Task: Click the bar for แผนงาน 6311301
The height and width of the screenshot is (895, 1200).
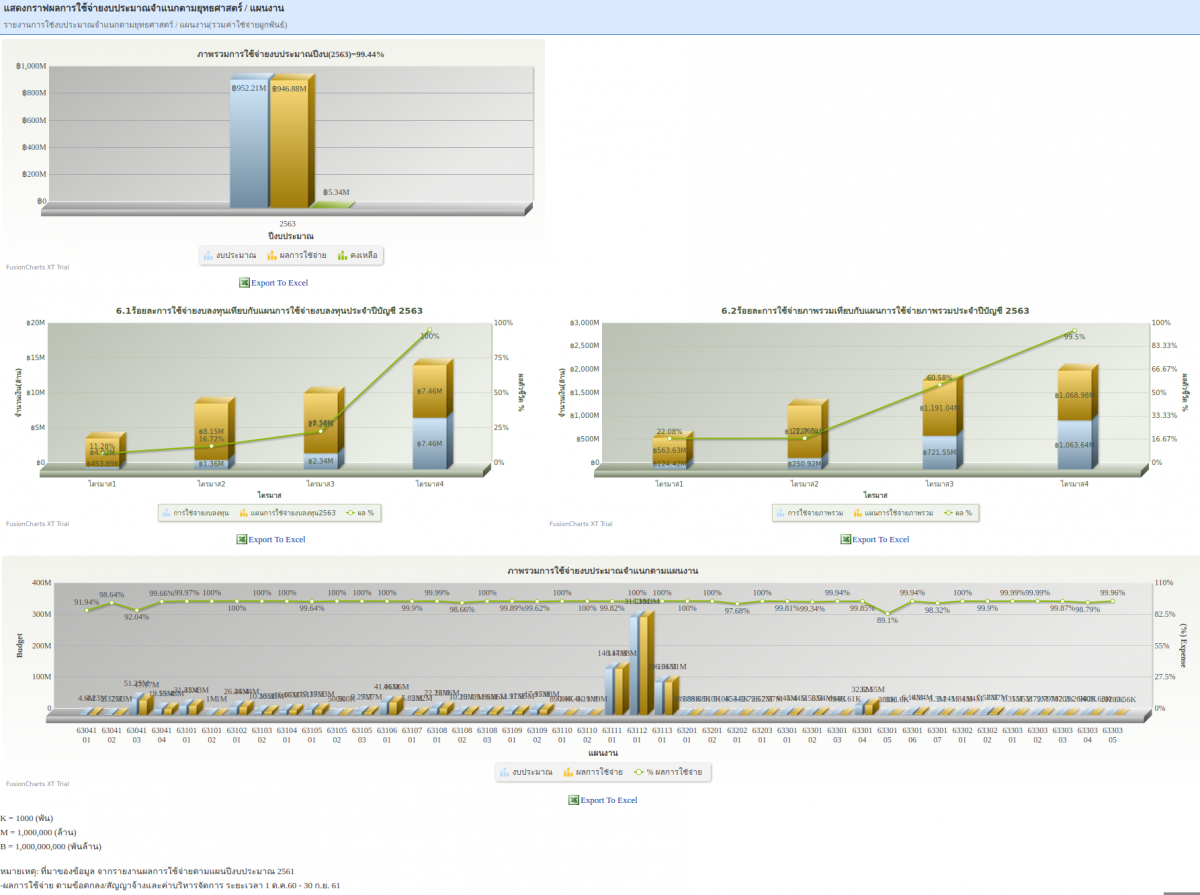Action: [x=665, y=697]
